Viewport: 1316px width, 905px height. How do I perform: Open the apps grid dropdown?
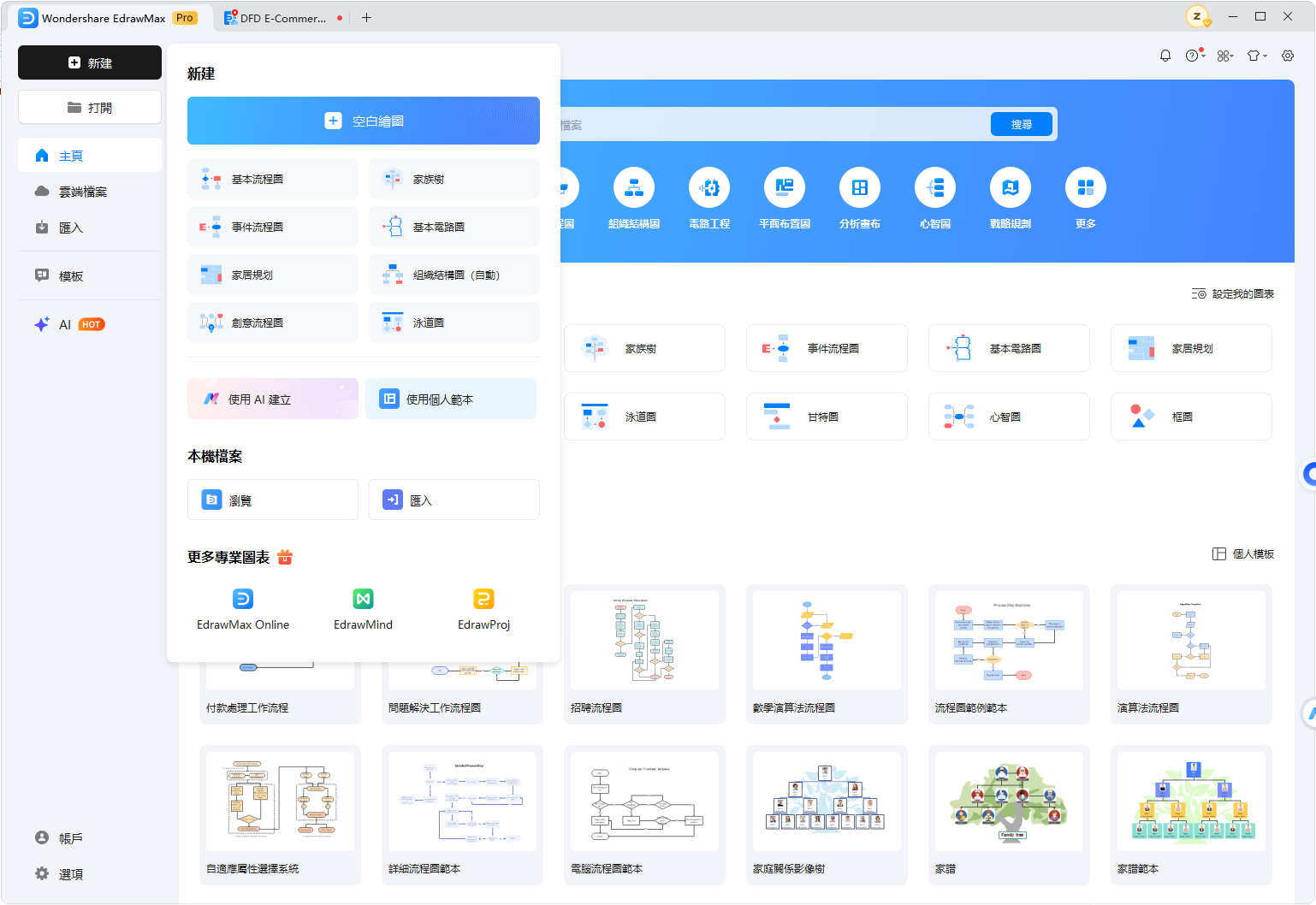[1225, 56]
